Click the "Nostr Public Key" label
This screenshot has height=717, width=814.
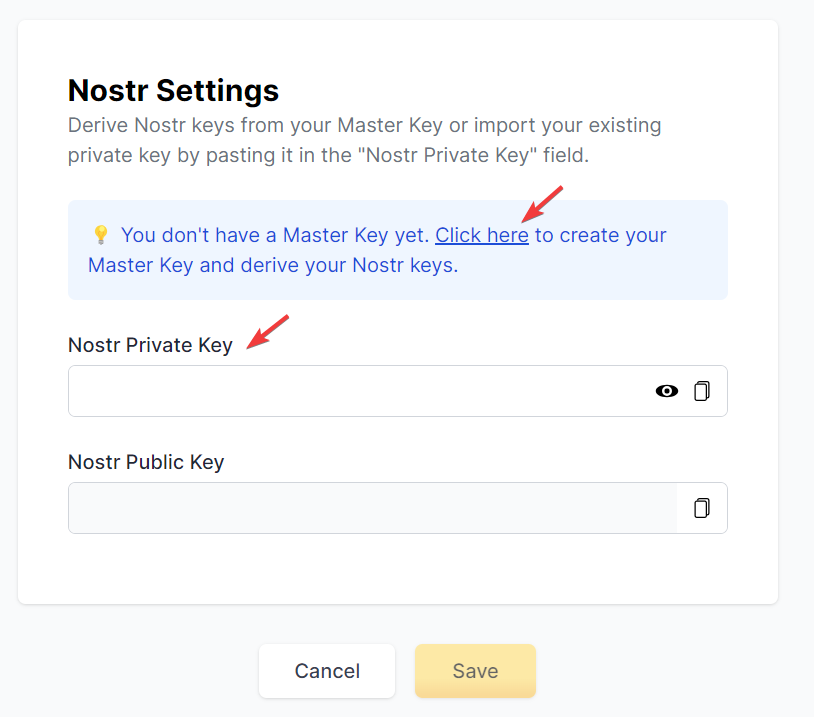[x=146, y=462]
